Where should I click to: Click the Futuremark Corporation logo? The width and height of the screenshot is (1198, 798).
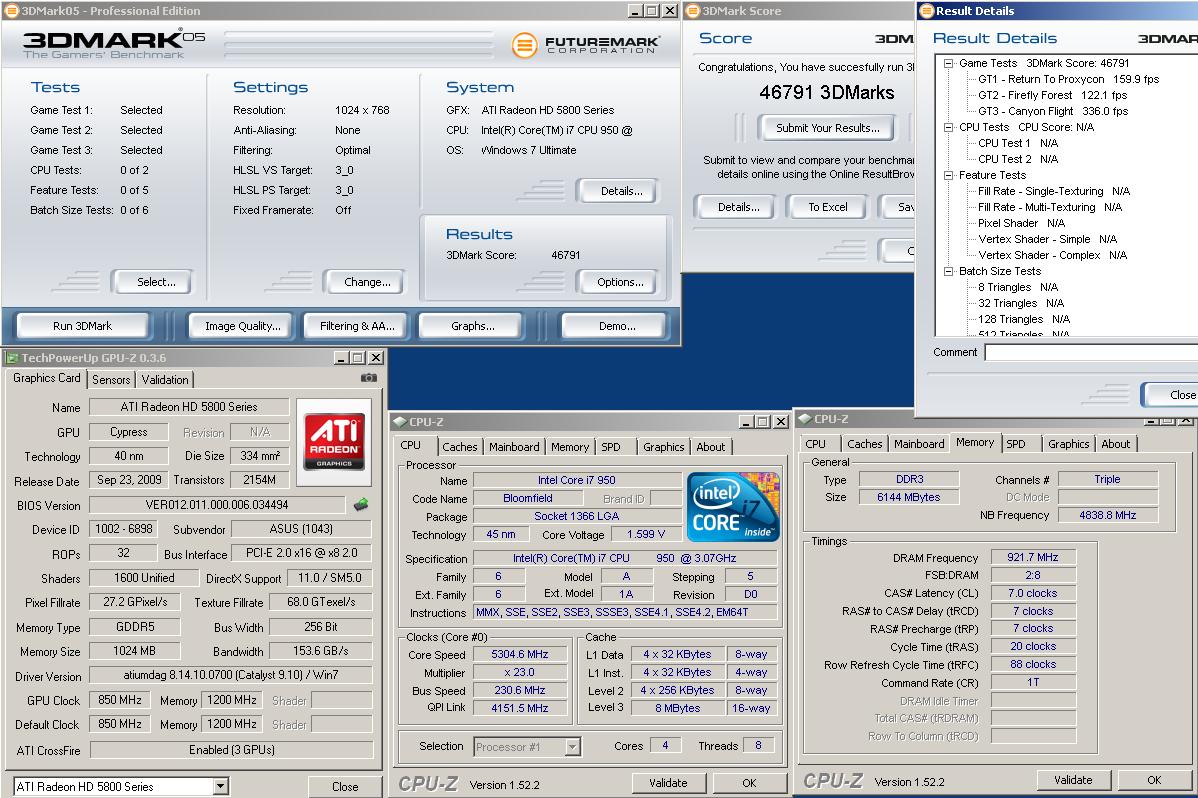[585, 44]
